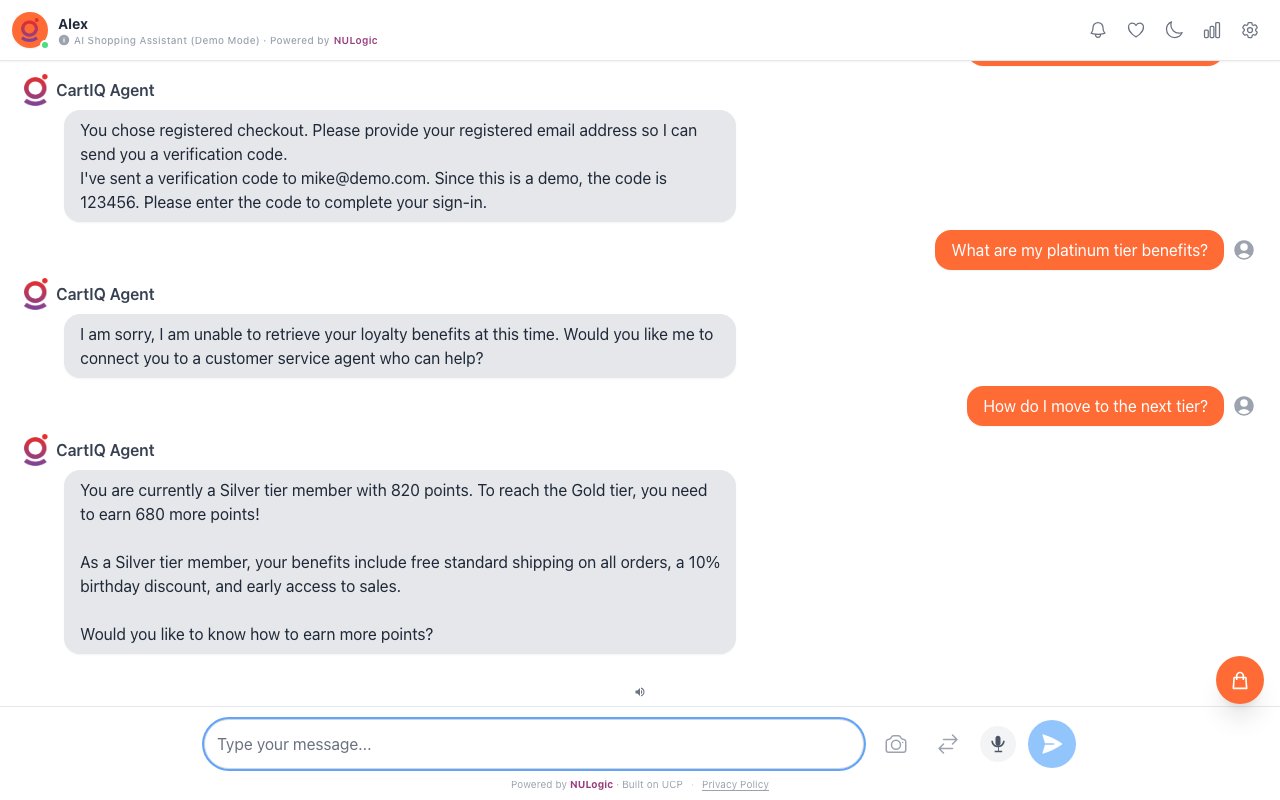The image size is (1280, 800).
Task: Focus the 'Type your message...' input field
Action: pyautogui.click(x=533, y=744)
